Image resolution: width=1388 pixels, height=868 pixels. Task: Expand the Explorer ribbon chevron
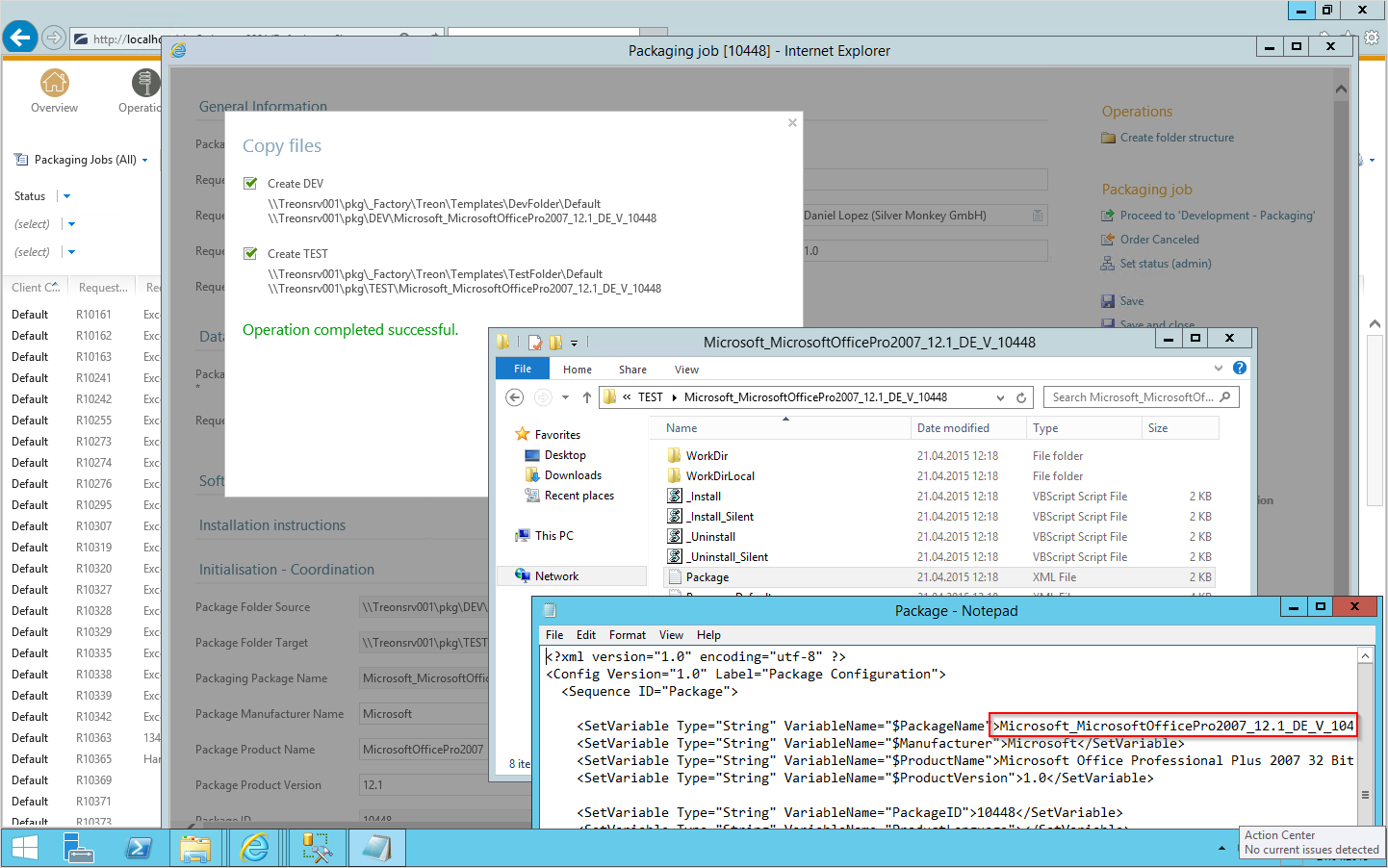click(x=1219, y=368)
